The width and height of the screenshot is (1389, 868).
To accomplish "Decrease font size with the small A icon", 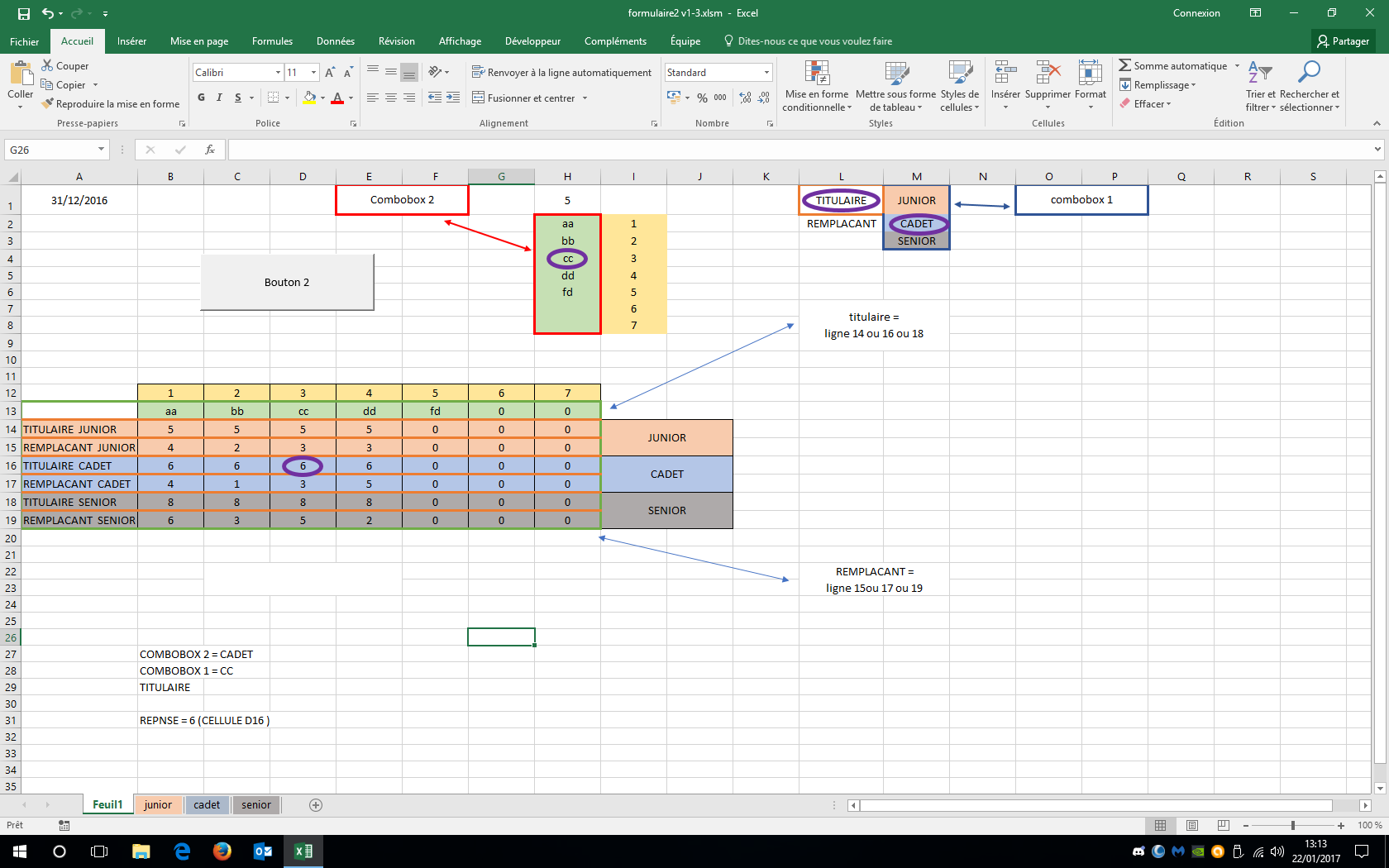I will tap(348, 73).
